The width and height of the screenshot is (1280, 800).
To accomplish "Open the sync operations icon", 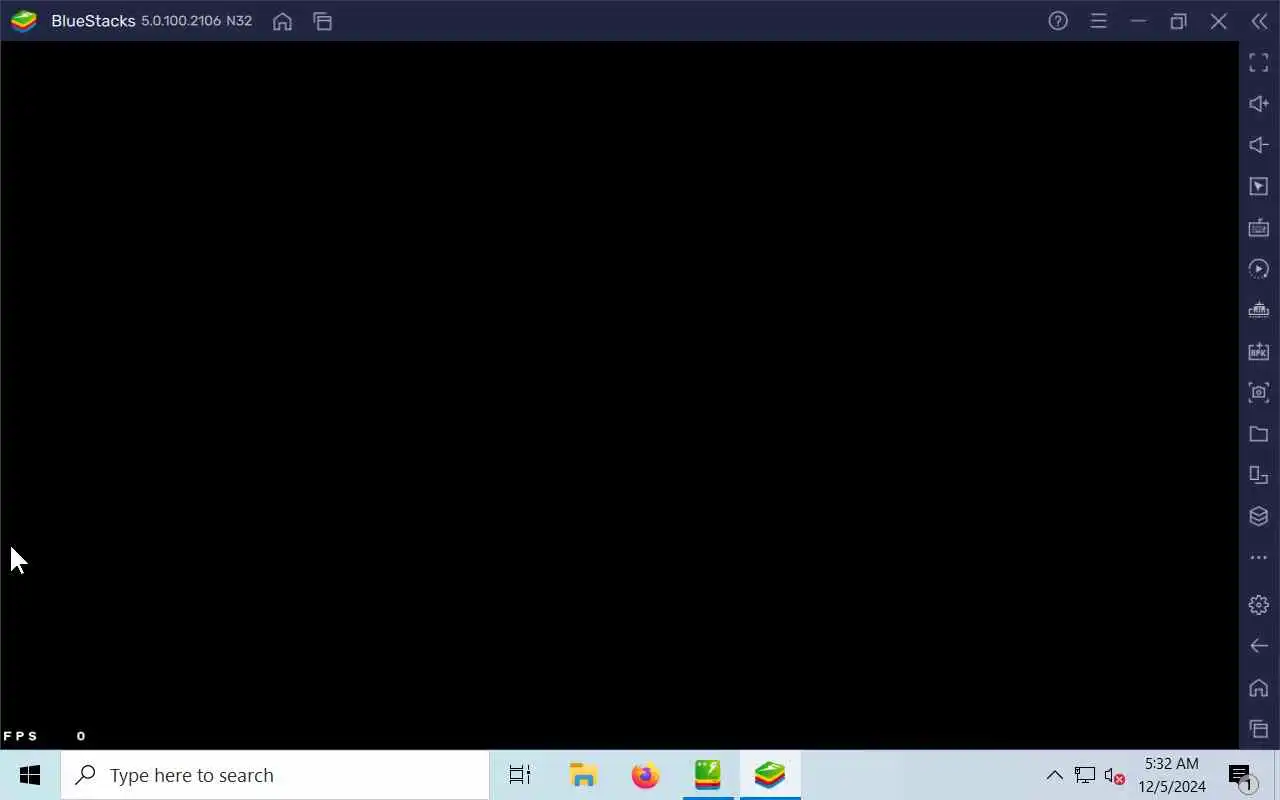I will (1259, 269).
